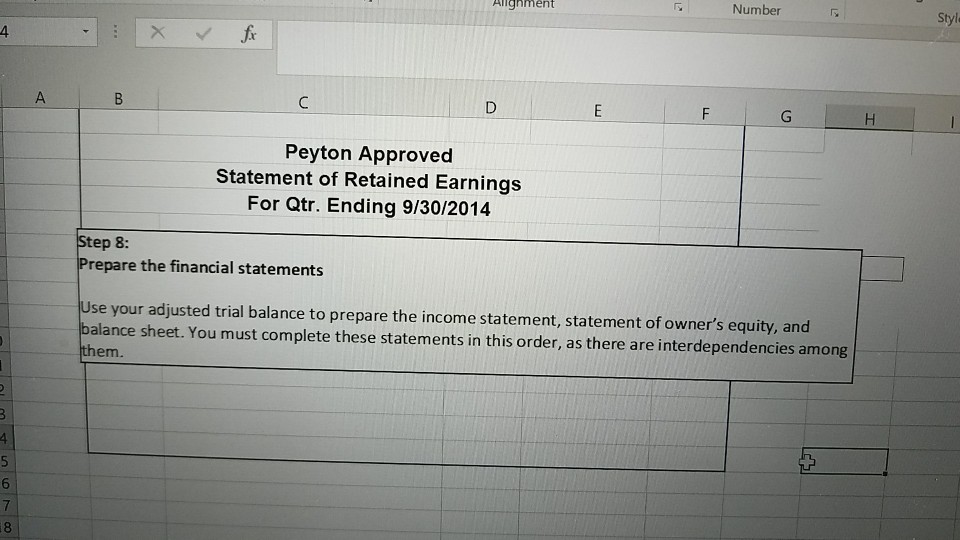Click the 'Use your adjusted trial balance' paragraph
960x540 pixels.
click(x=463, y=331)
